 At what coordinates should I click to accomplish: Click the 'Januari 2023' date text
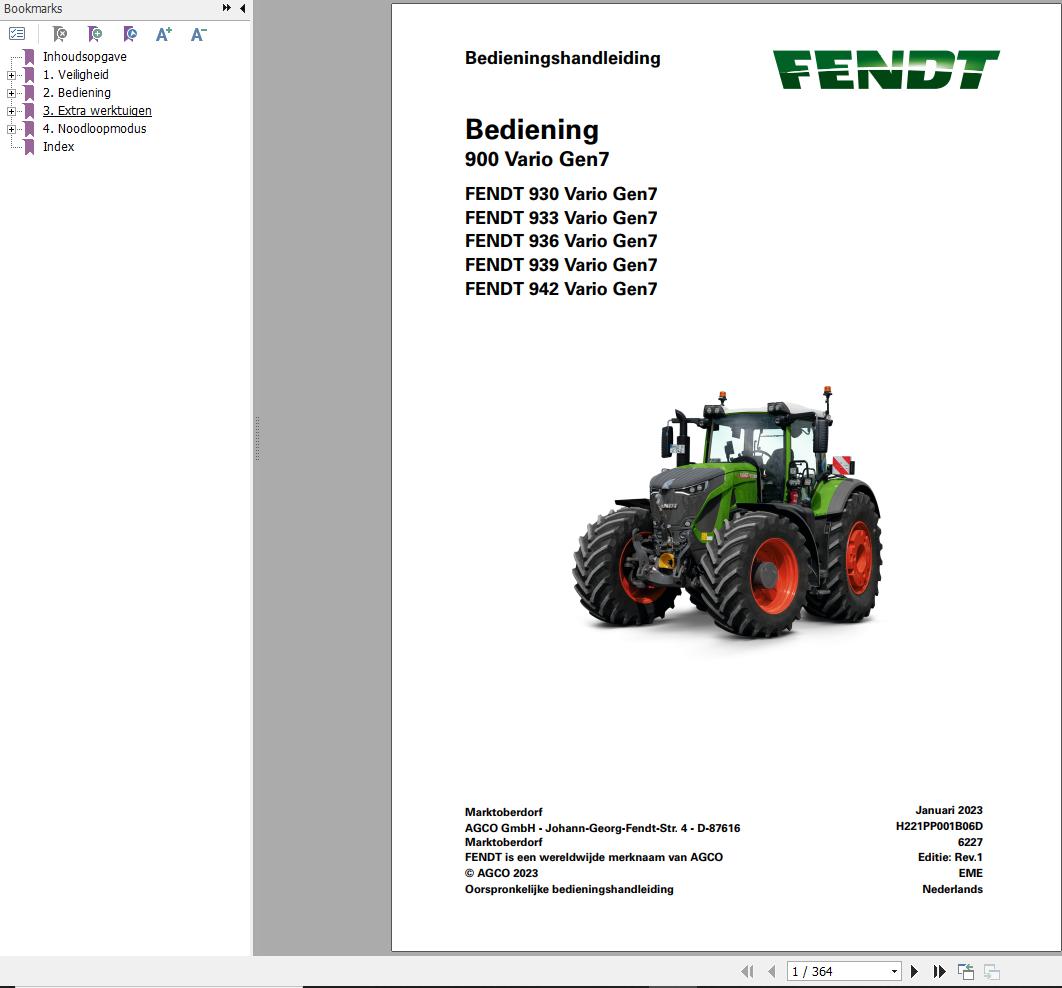(x=949, y=810)
